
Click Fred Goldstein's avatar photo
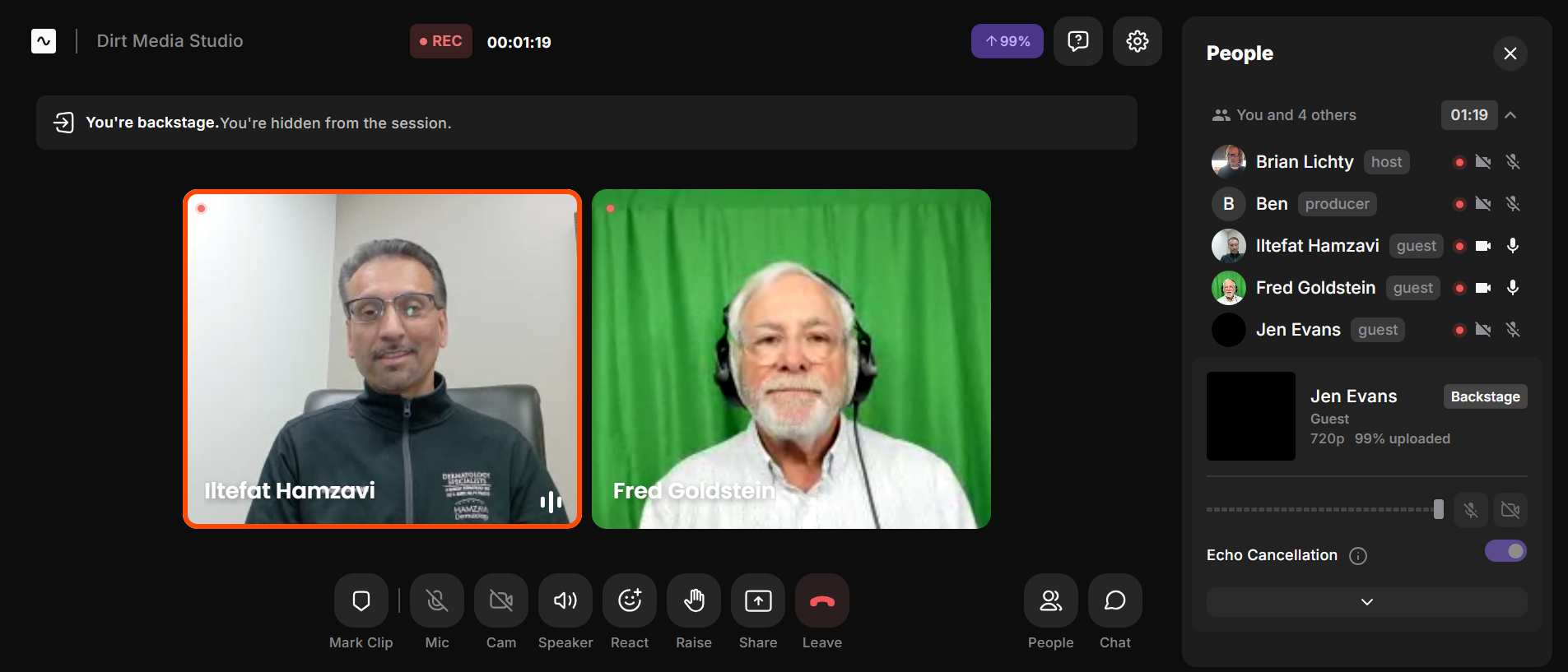coord(1229,288)
